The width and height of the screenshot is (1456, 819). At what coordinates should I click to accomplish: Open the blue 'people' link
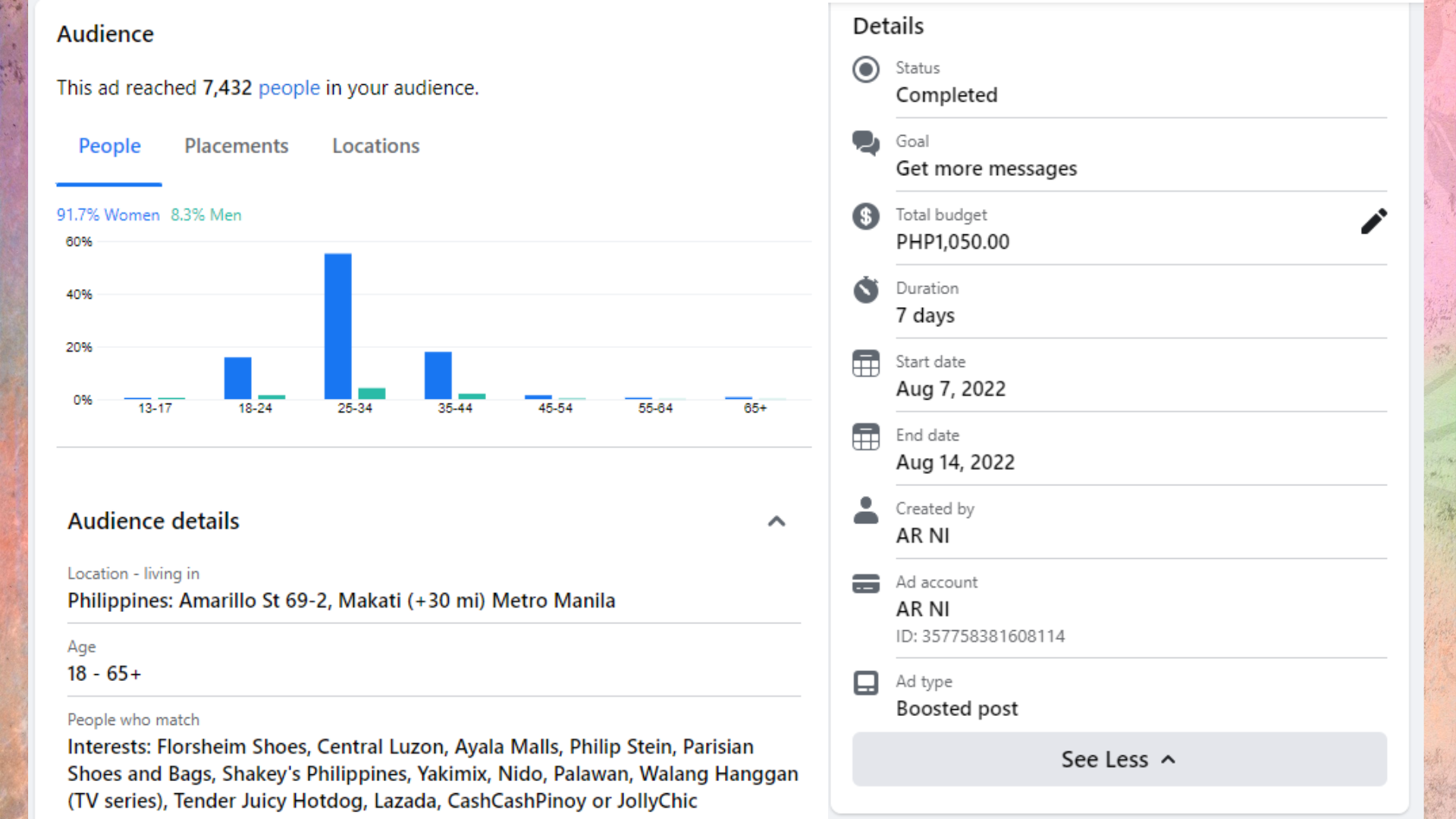(289, 88)
